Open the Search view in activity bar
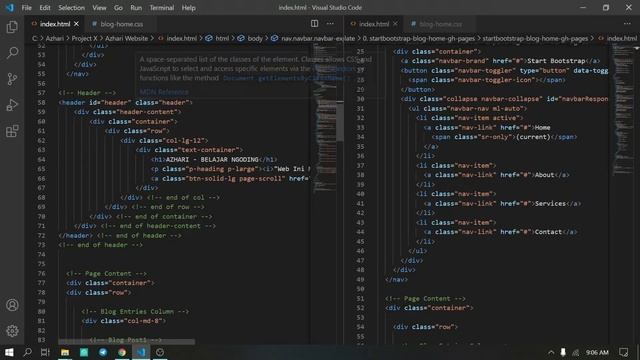 click(12, 53)
